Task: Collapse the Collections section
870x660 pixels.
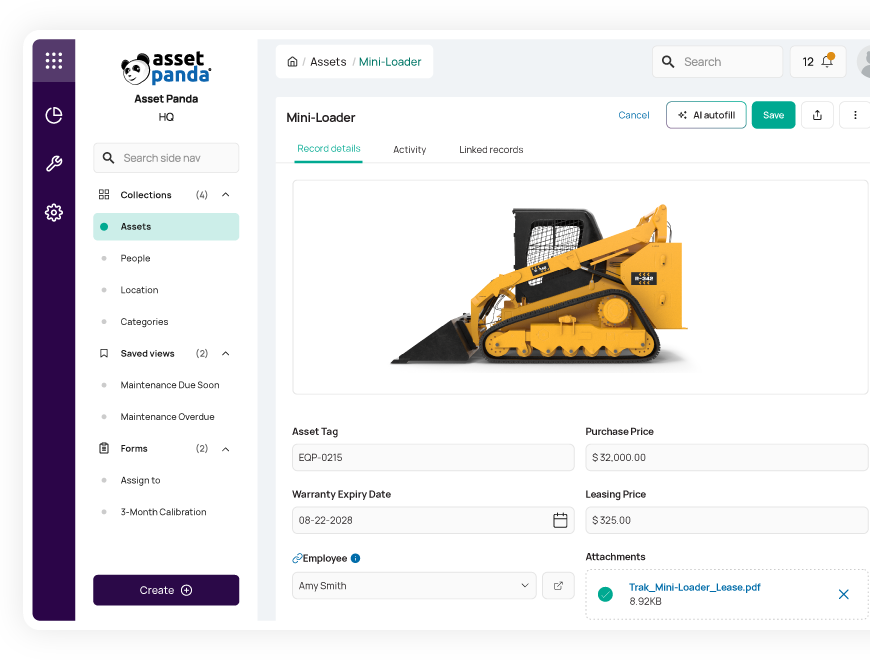Action: [x=226, y=195]
